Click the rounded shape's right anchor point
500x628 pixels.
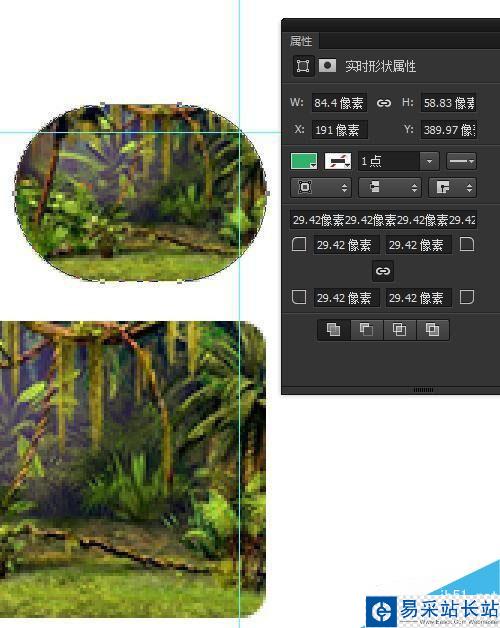(x=267, y=193)
